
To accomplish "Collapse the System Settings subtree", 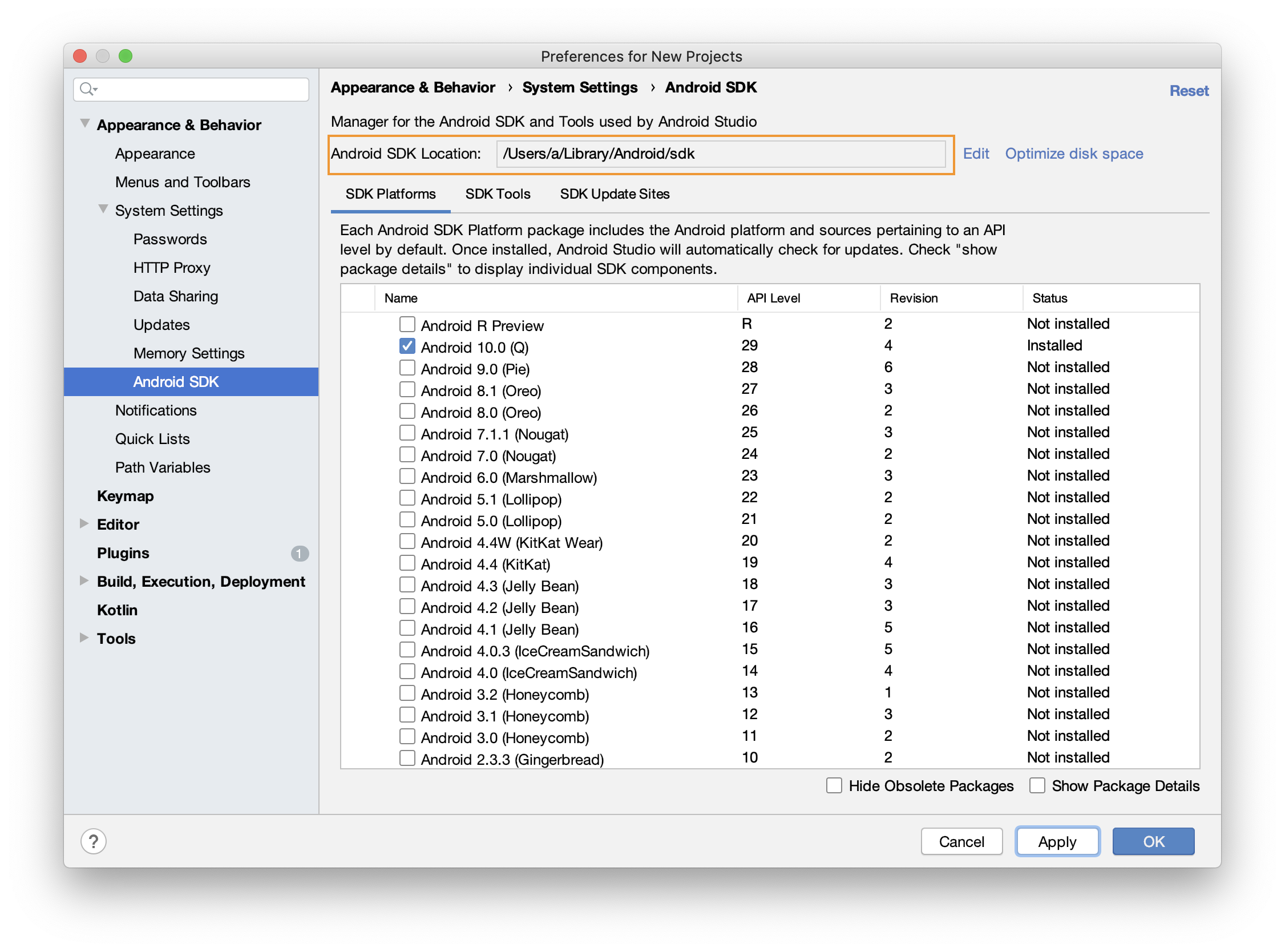I will point(103,209).
